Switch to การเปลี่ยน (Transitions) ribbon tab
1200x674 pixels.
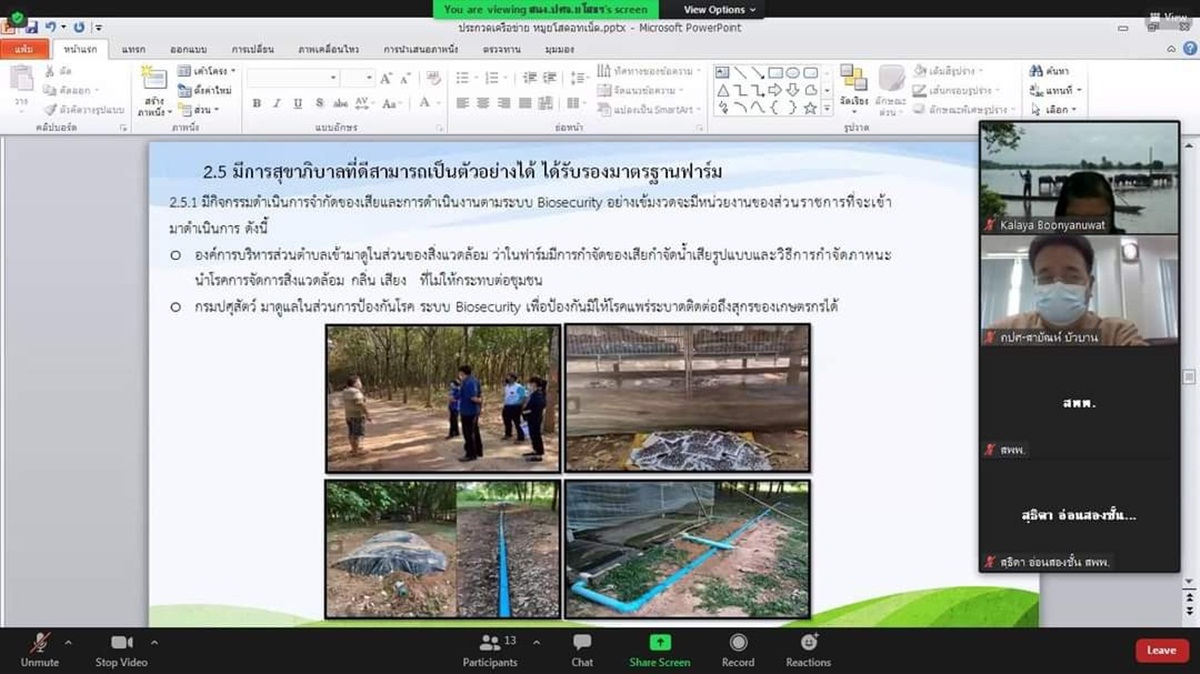coord(255,48)
